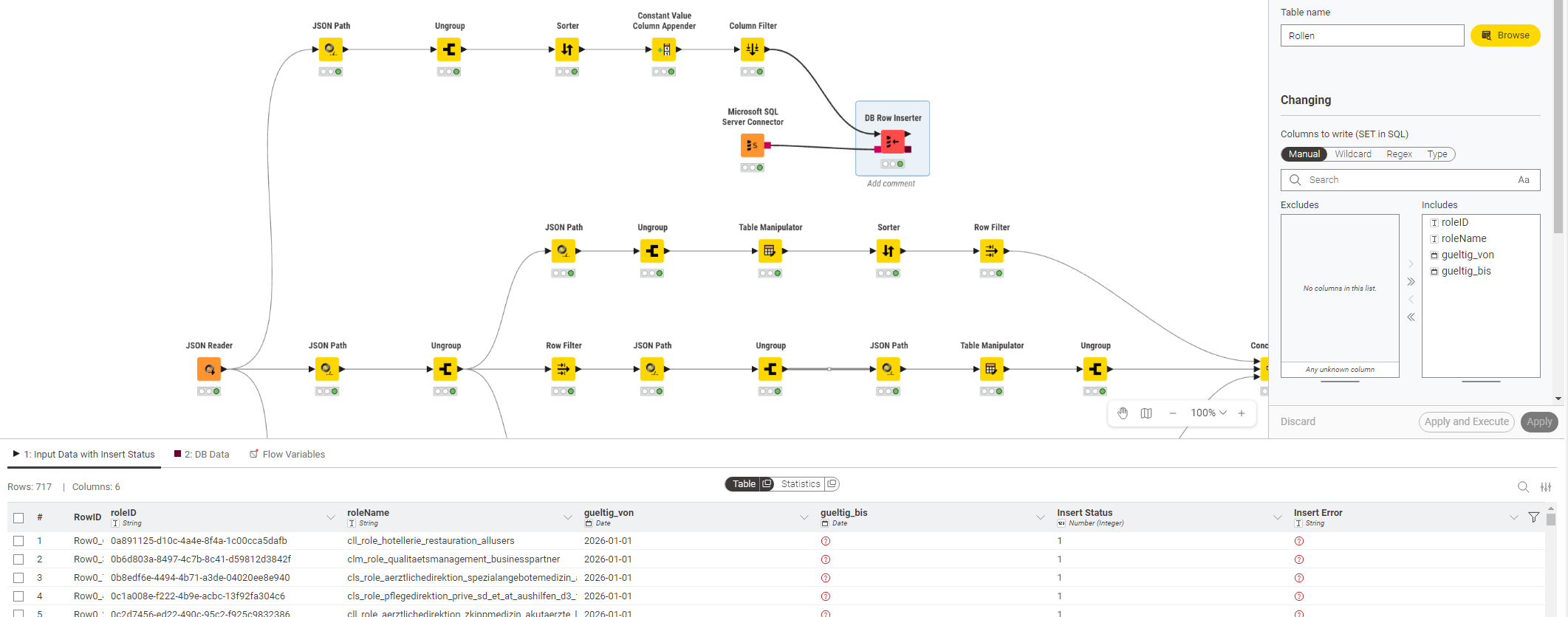The width and height of the screenshot is (1568, 617).
Task: Check the select-all rows checkbox
Action: [18, 518]
